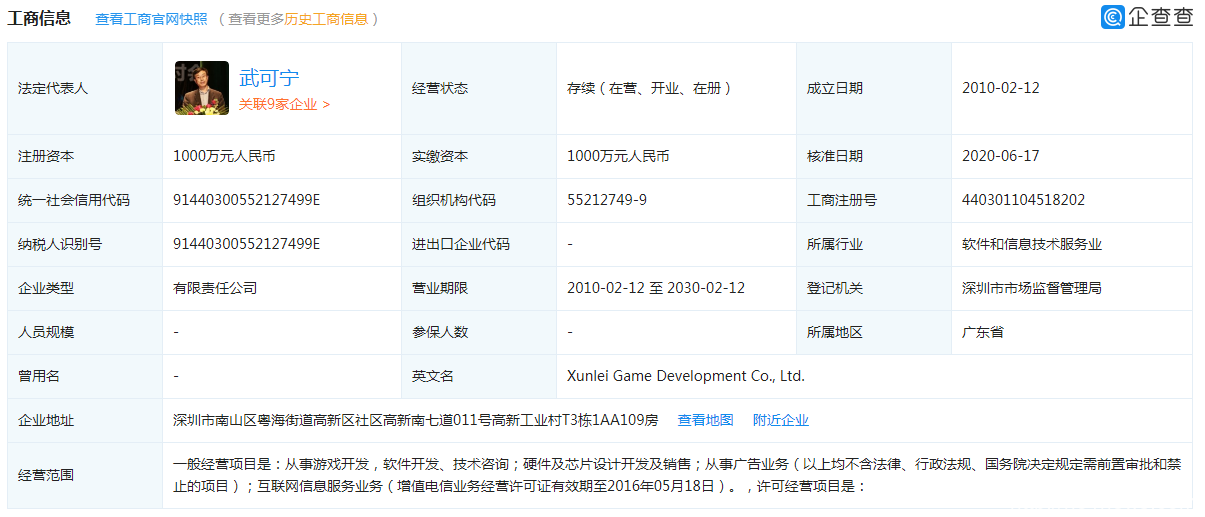Select 成立日期 label cell

coord(874,88)
